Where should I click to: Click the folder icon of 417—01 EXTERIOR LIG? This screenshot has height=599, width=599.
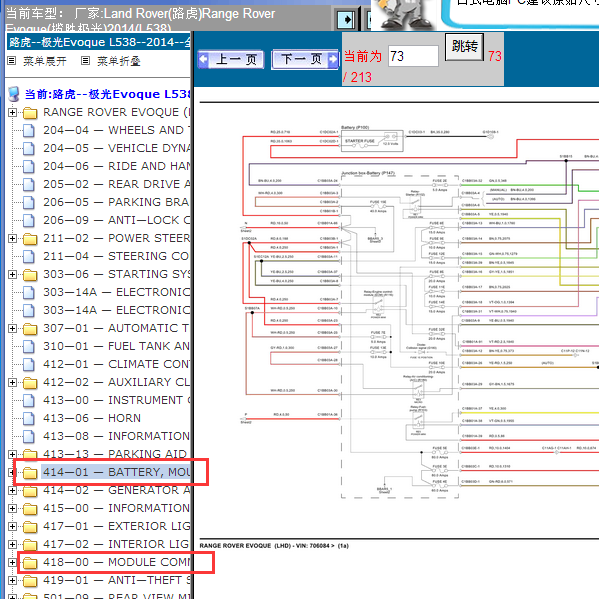[30, 527]
